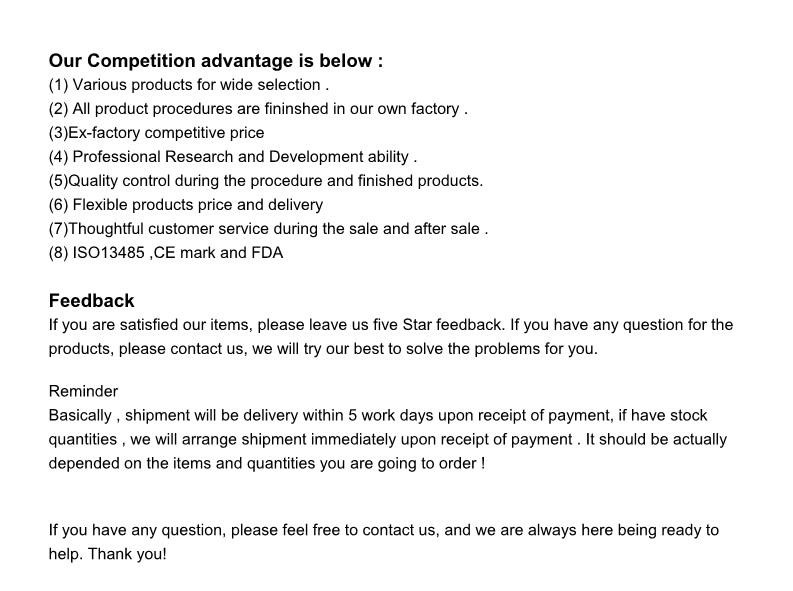Click the "please feel free to contact us" line
The image size is (793, 591).
tap(384, 530)
